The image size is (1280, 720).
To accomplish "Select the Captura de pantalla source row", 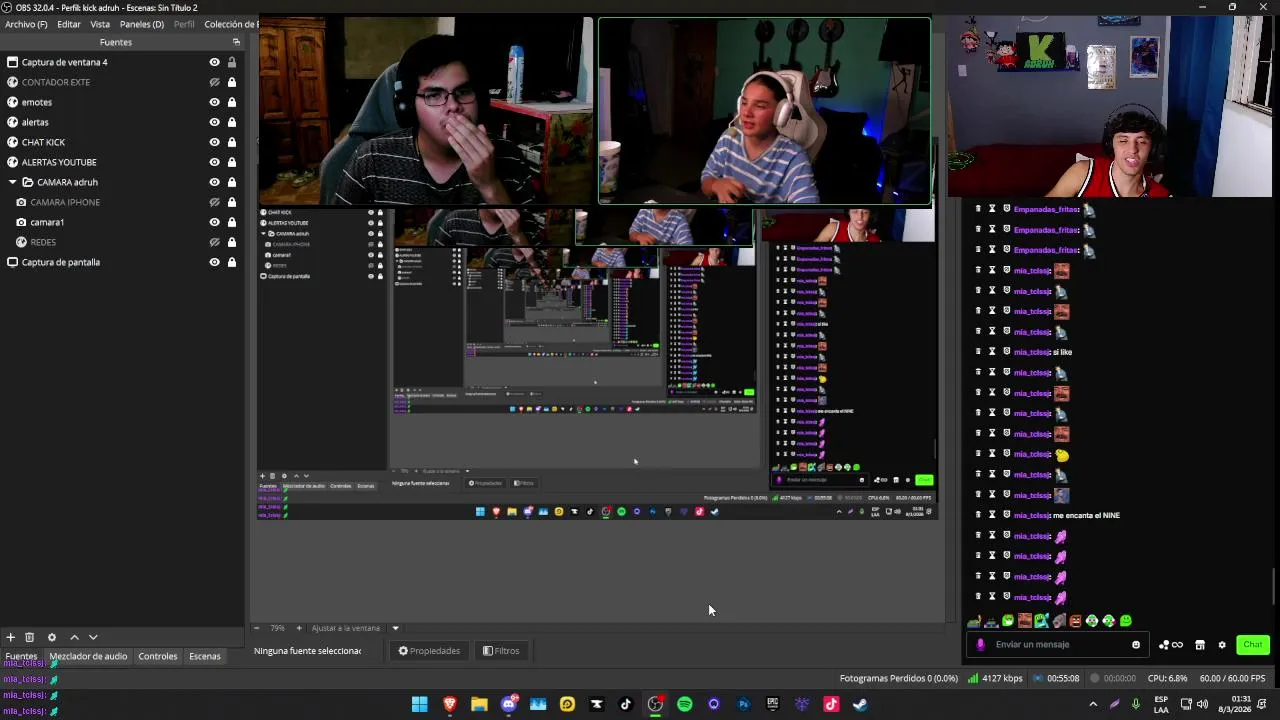I will (x=122, y=262).
